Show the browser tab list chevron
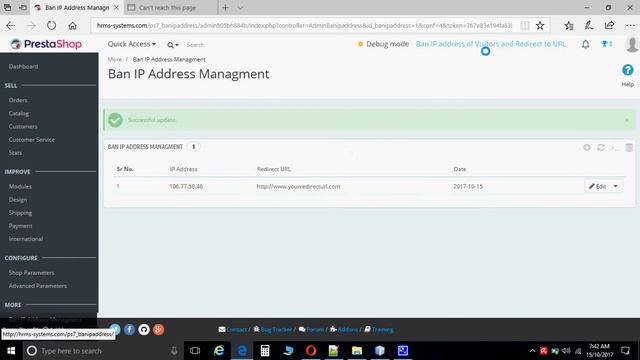This screenshot has height=360, width=640. (240, 8)
